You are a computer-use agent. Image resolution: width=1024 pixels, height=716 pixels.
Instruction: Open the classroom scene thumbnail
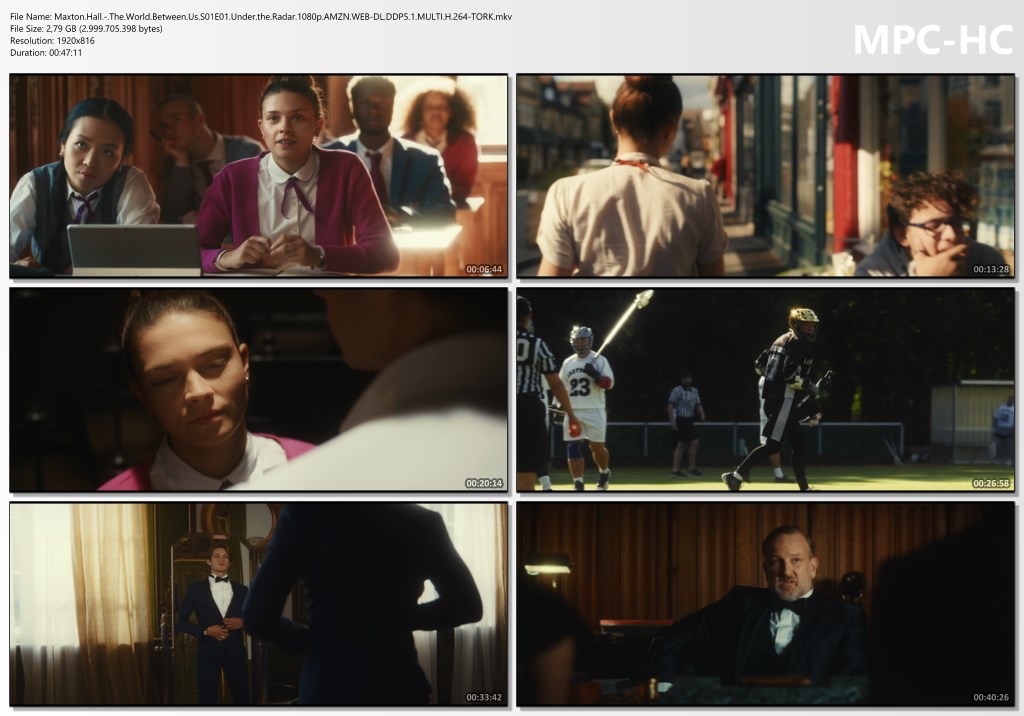(258, 176)
